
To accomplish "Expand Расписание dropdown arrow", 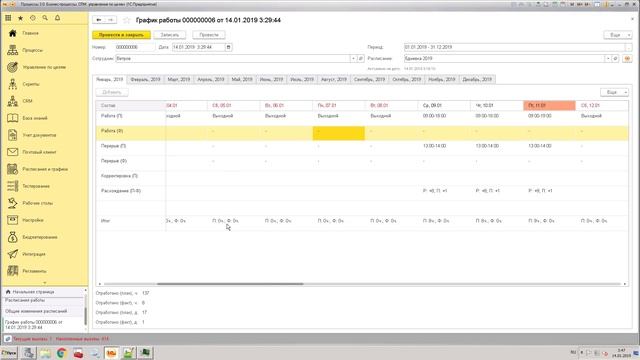I will pos(608,59).
